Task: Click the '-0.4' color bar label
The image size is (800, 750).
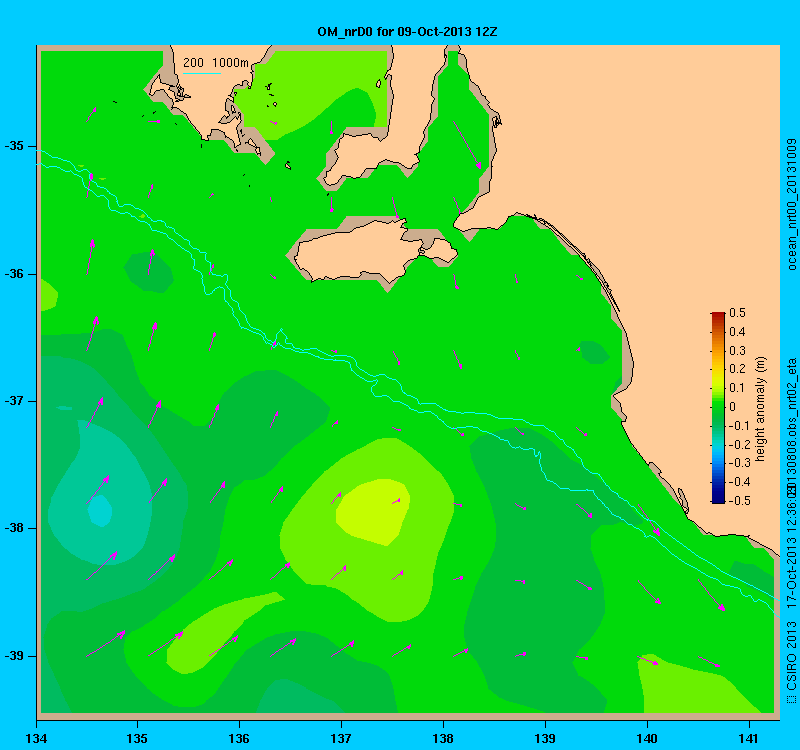Action: pos(738,482)
